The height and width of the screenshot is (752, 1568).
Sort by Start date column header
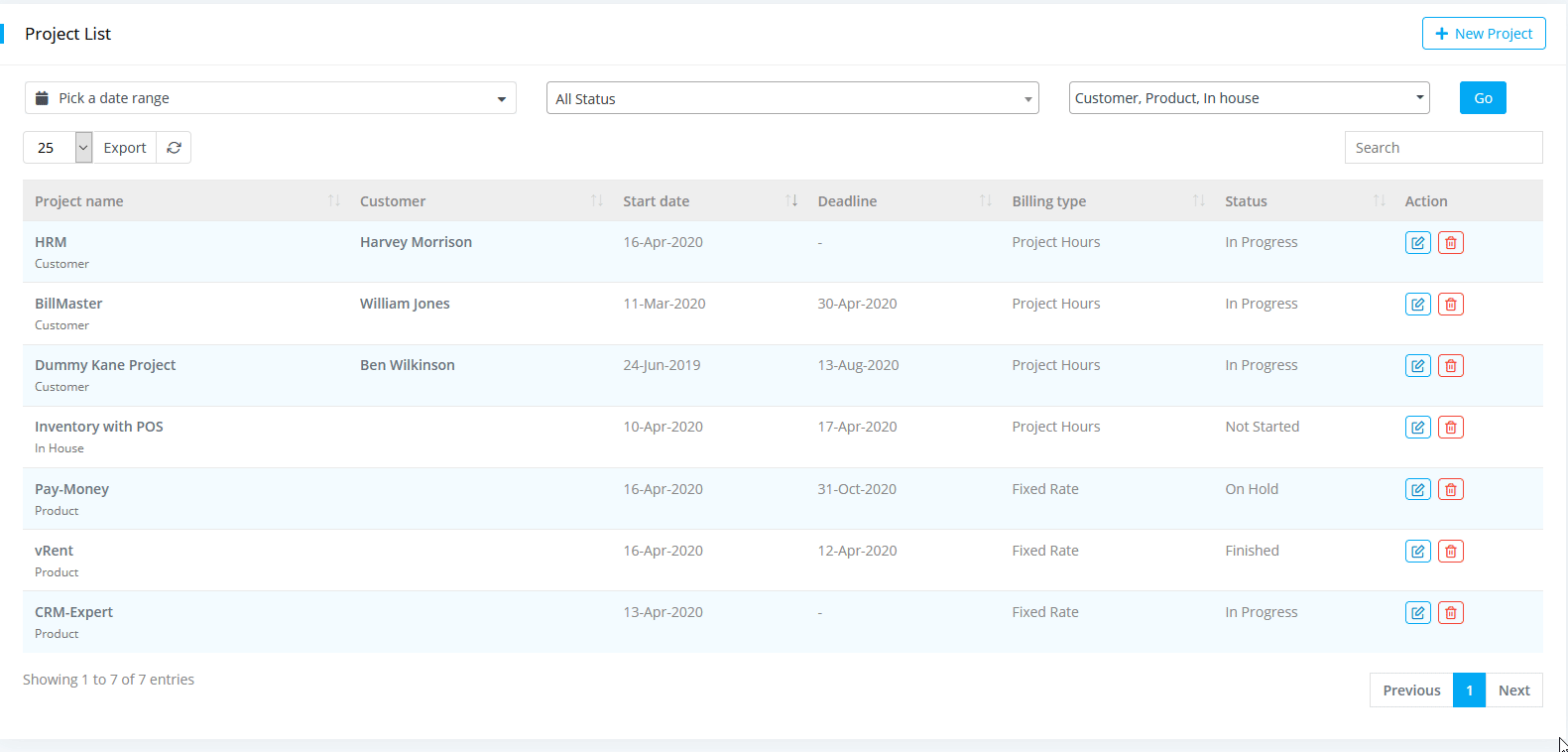[x=656, y=201]
